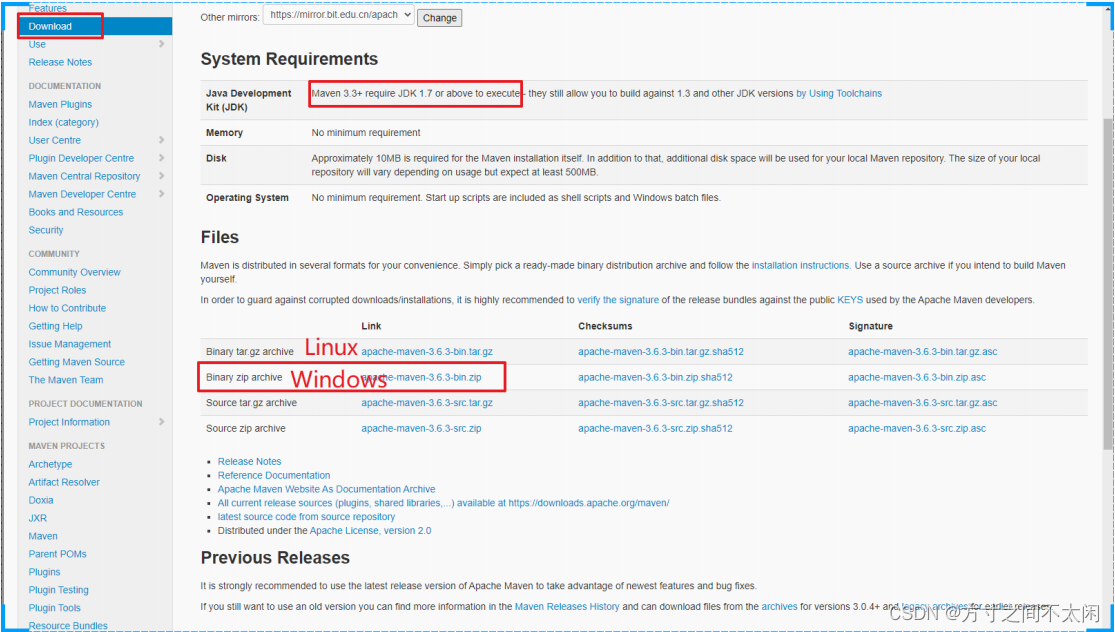Expand the Use submenu chevron
Image resolution: width=1115 pixels, height=632 pixels.
click(x=161, y=44)
